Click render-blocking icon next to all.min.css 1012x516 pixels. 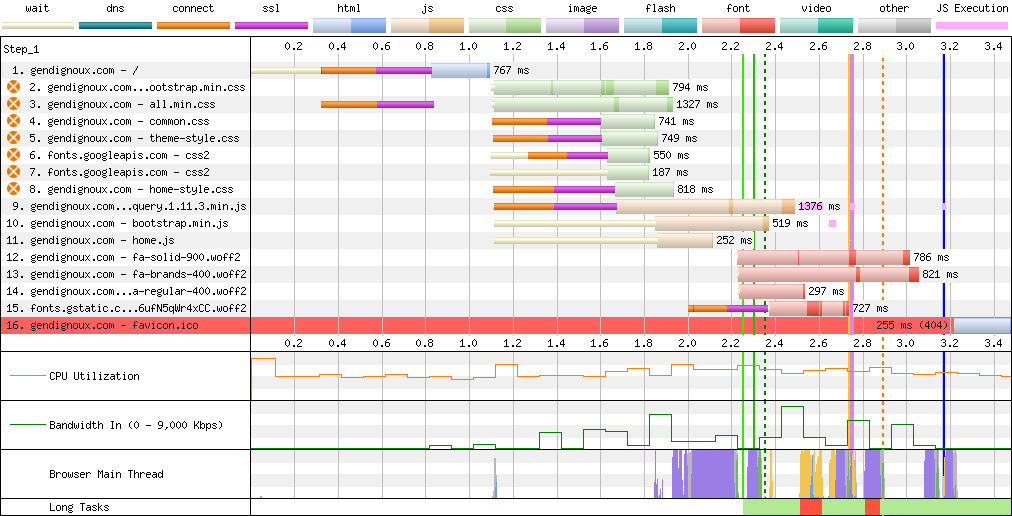pos(13,104)
